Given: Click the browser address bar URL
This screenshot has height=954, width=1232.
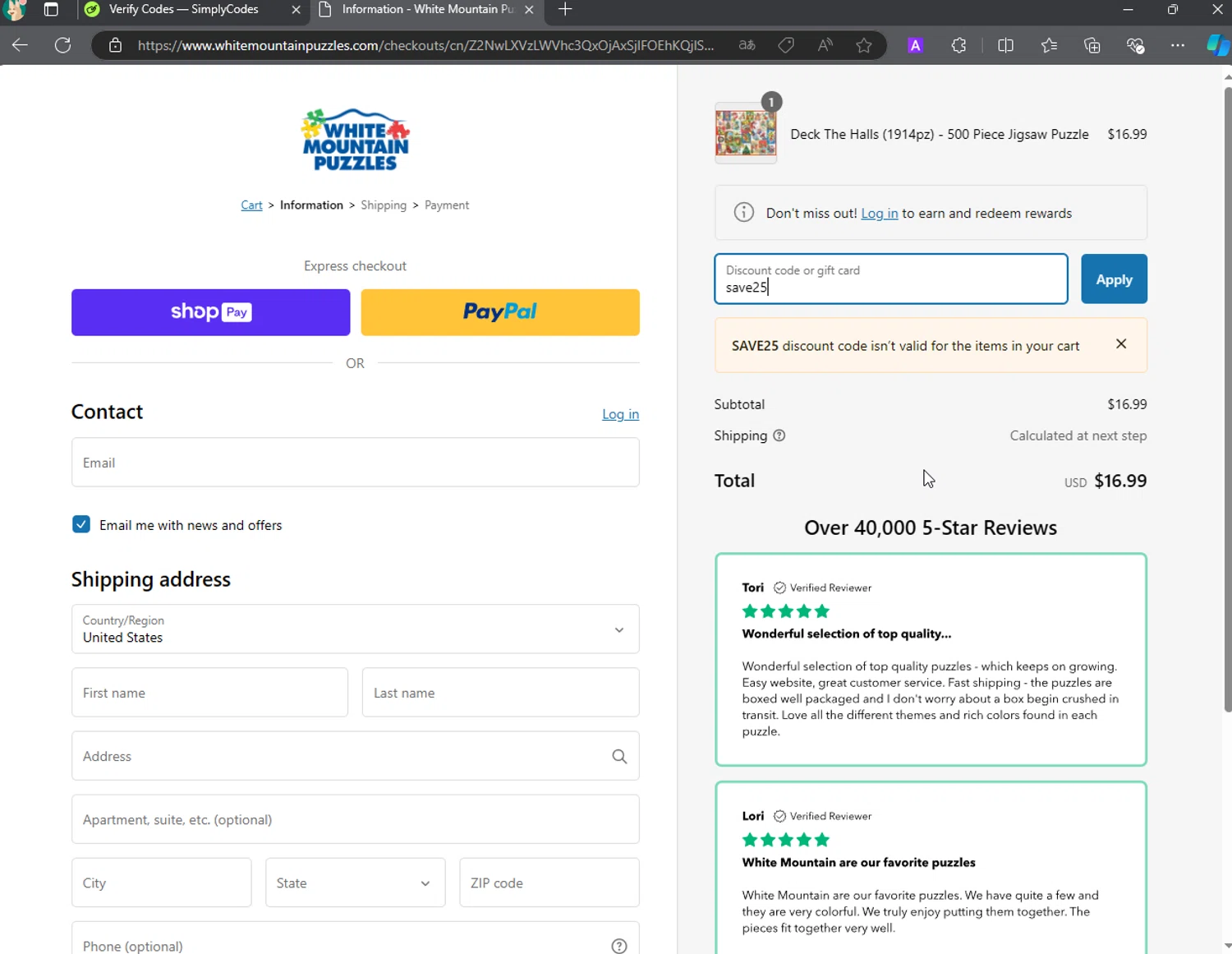Looking at the screenshot, I should click(x=425, y=45).
